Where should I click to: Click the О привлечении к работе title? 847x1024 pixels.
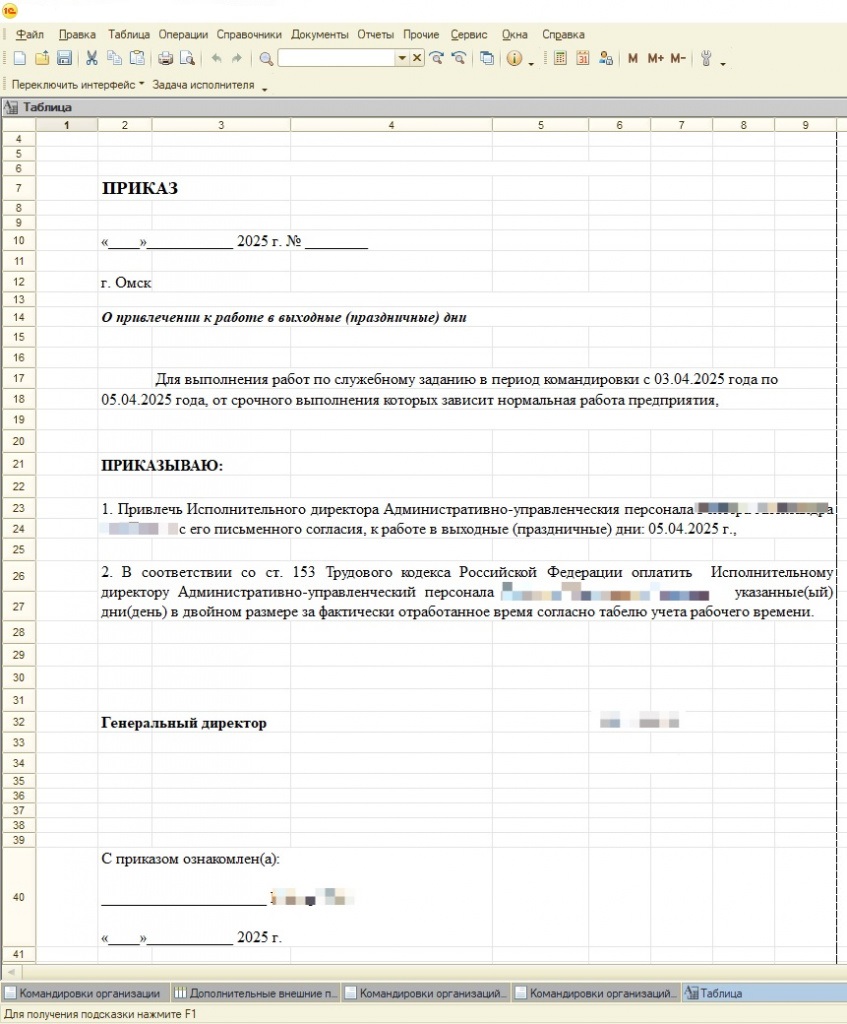284,317
